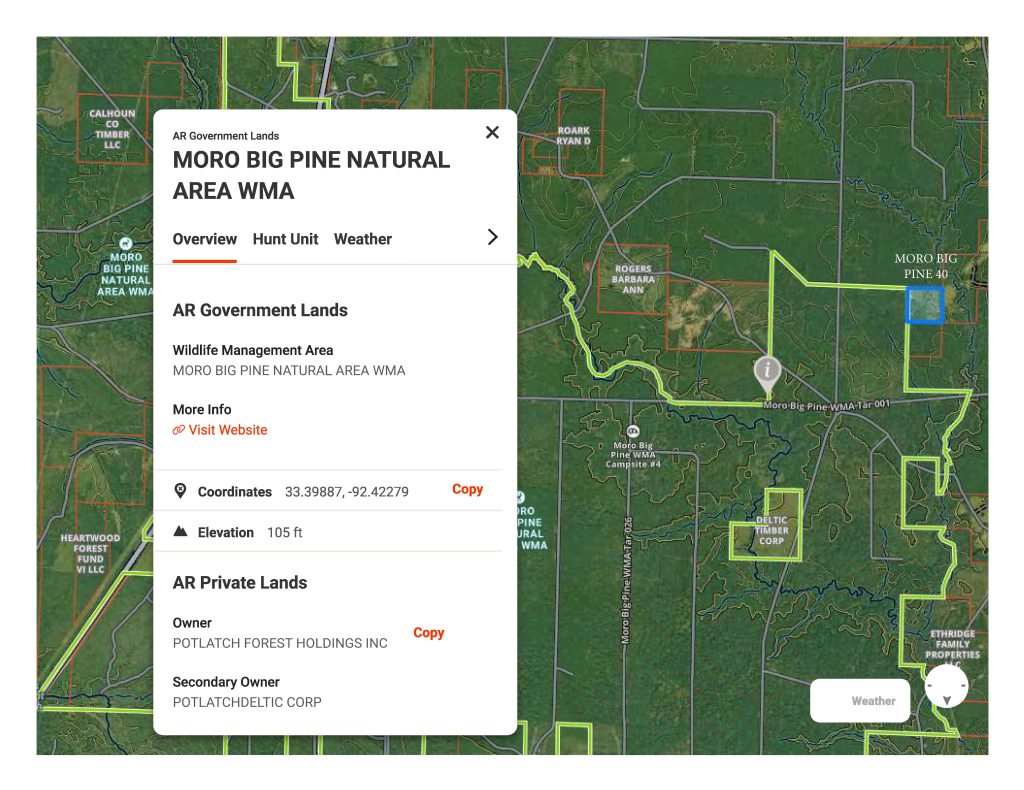This screenshot has height=790, width=1024.
Task: Select the Calhoun Co Timber LLC parcel
Action: tap(111, 129)
